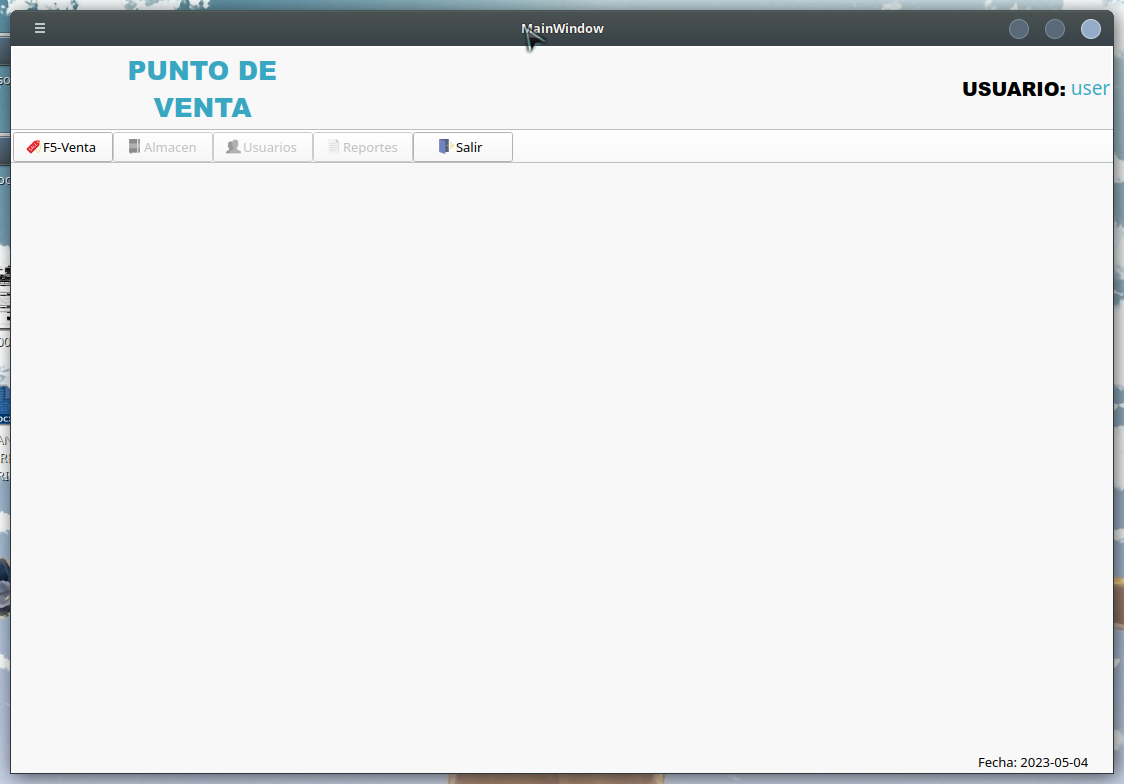Open the Reportes section
The image size is (1124, 784).
[x=363, y=147]
